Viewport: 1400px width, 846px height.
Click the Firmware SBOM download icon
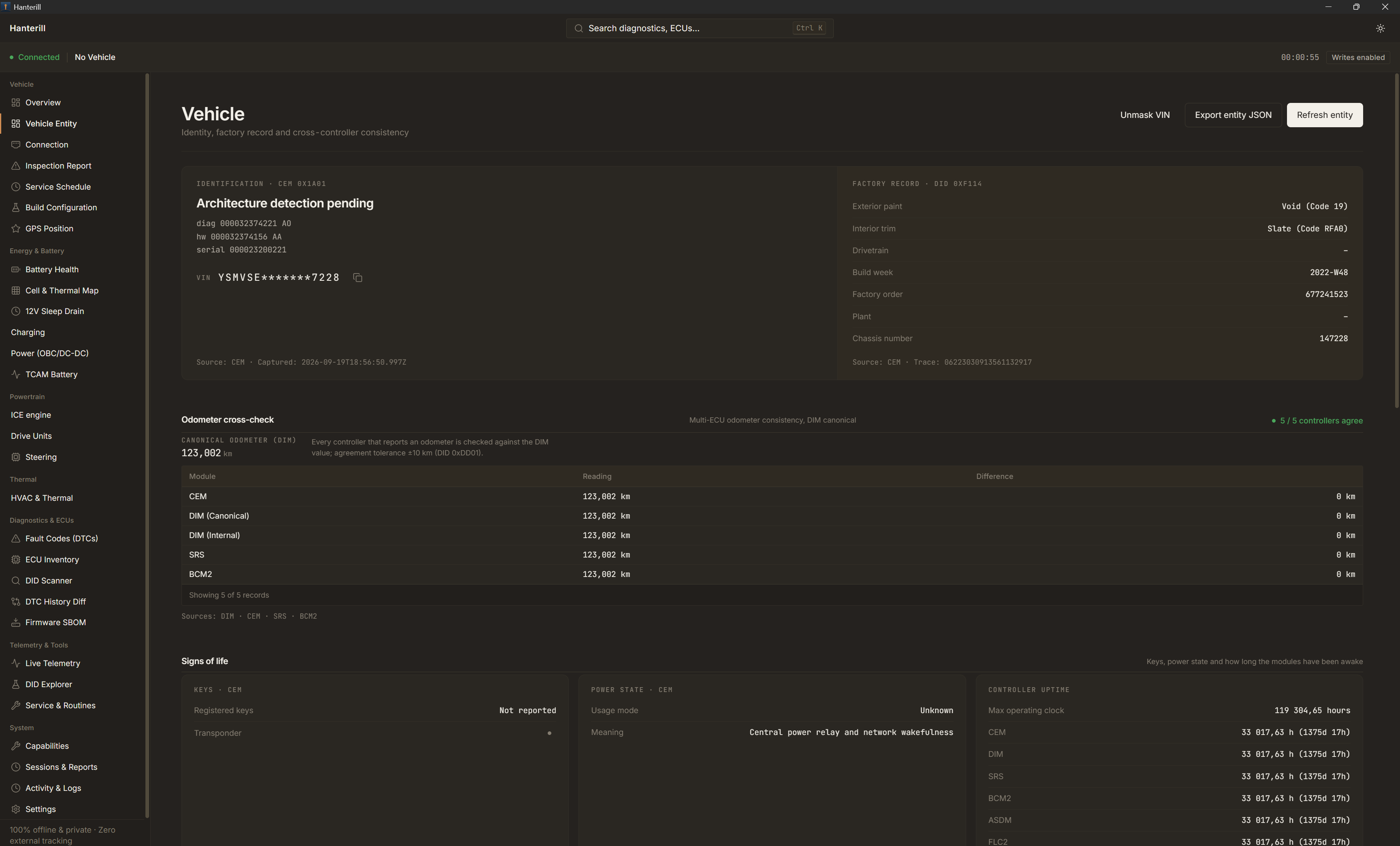tap(16, 623)
